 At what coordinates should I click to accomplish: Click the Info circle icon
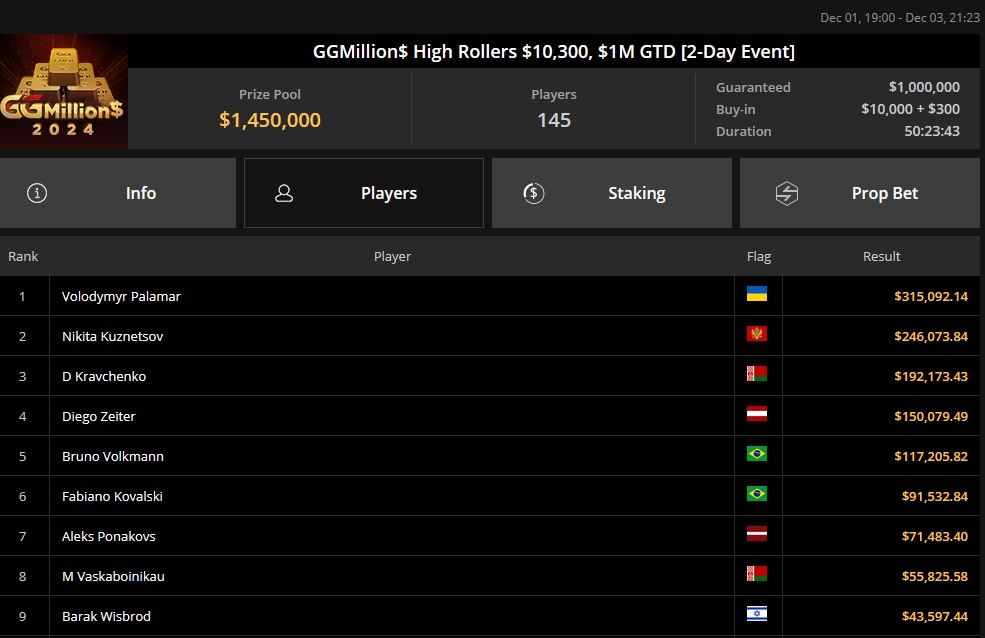point(37,193)
